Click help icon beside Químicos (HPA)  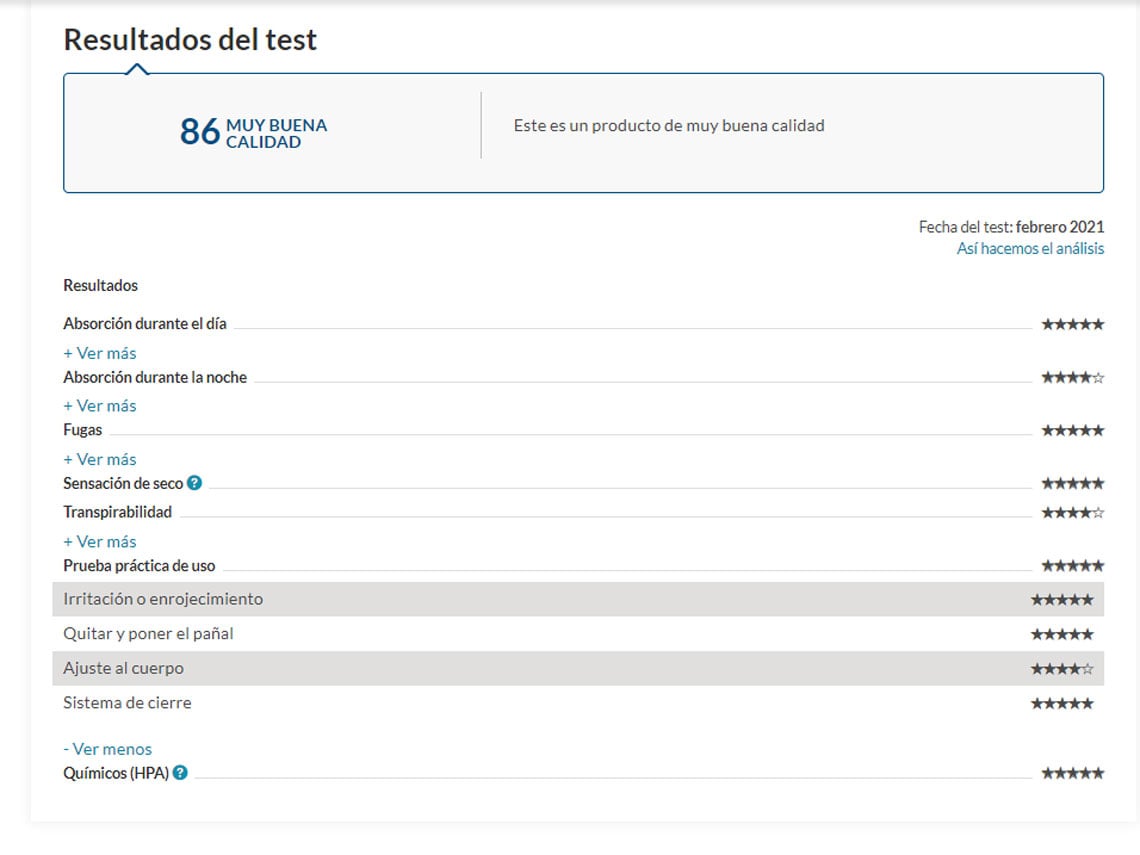[180, 773]
